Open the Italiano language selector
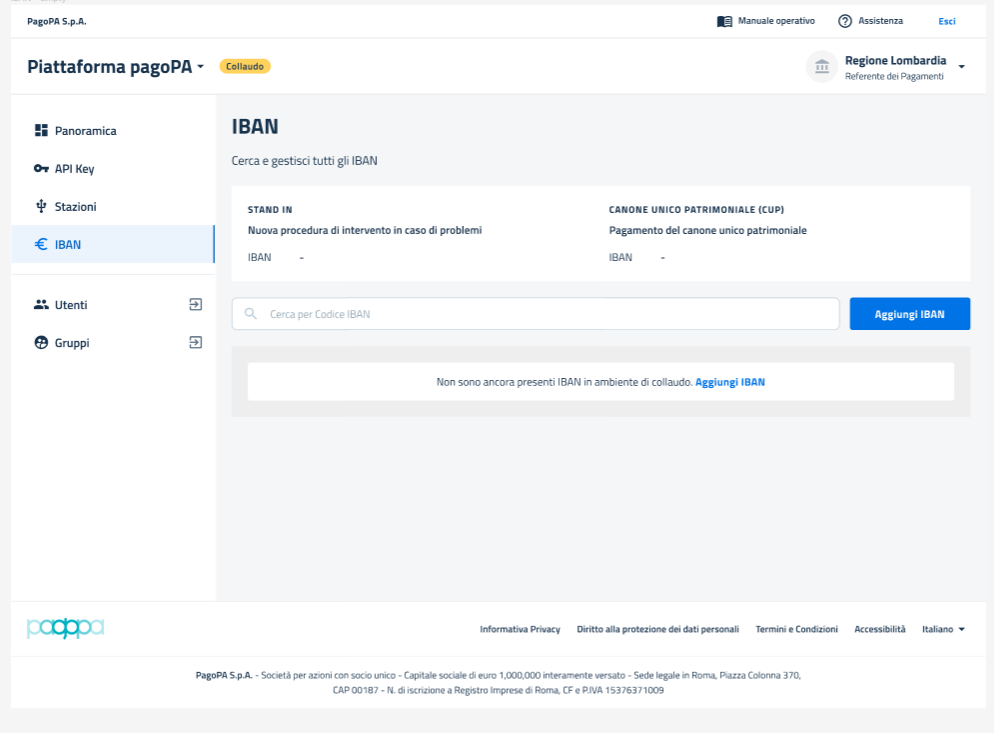This screenshot has width=994, height=733. point(943,629)
